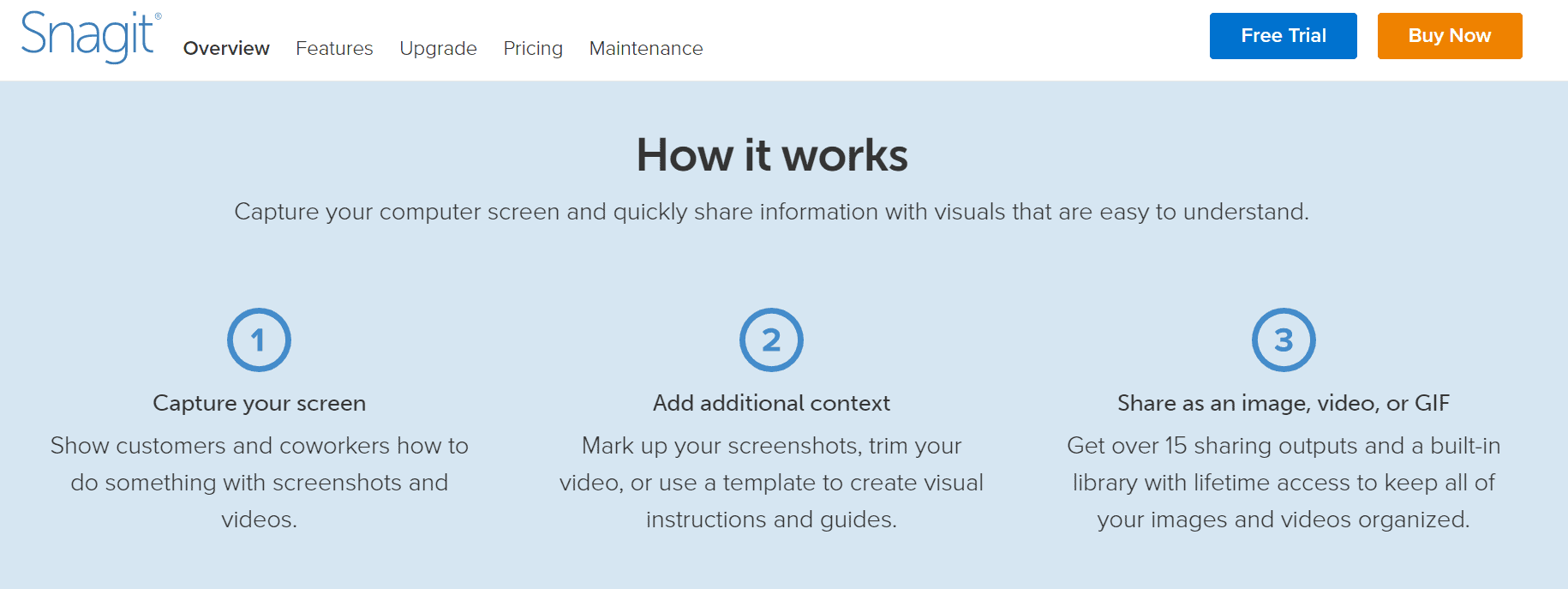Click the 'How it works' heading

(x=771, y=155)
